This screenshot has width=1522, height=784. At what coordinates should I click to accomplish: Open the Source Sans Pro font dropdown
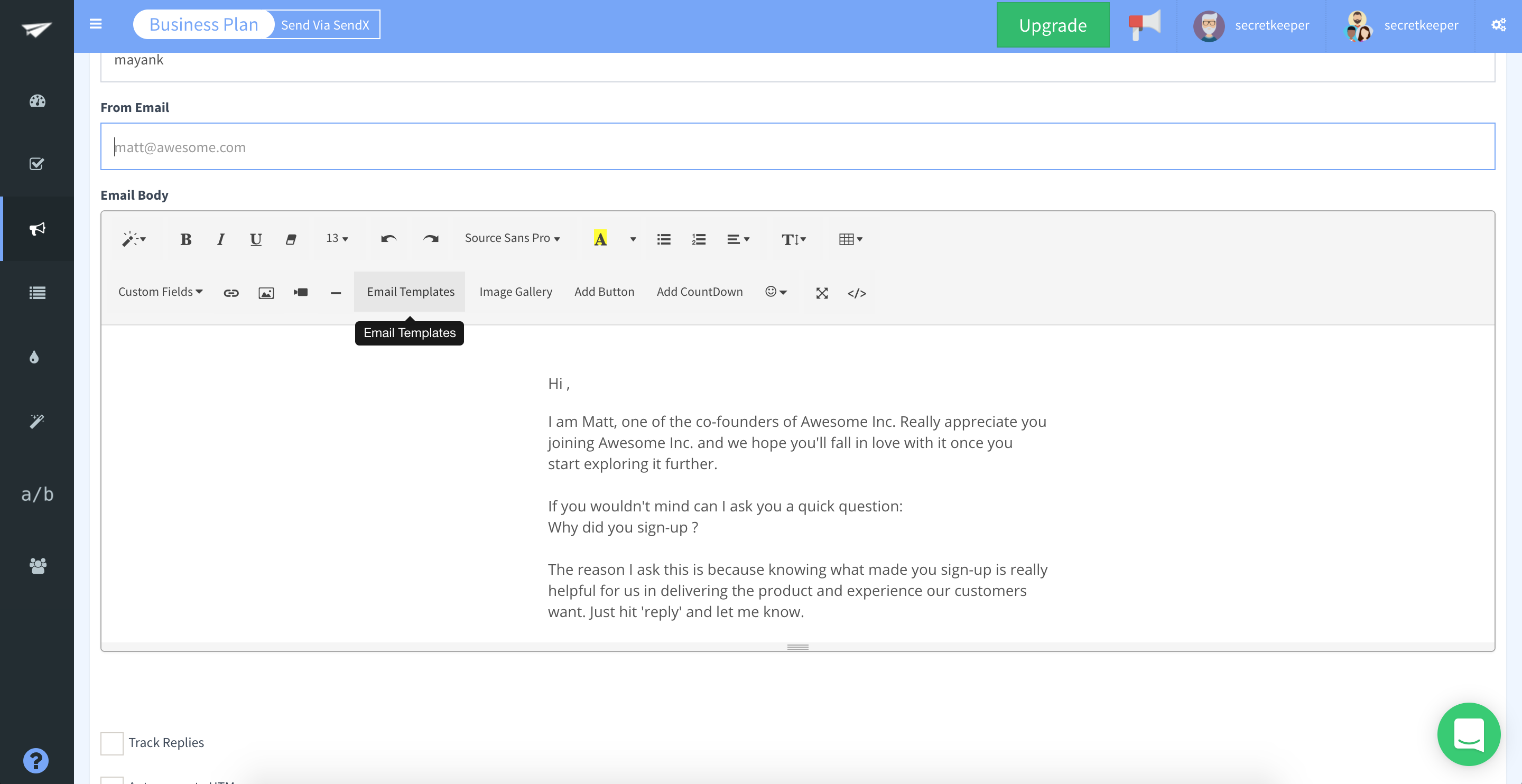[x=512, y=238]
